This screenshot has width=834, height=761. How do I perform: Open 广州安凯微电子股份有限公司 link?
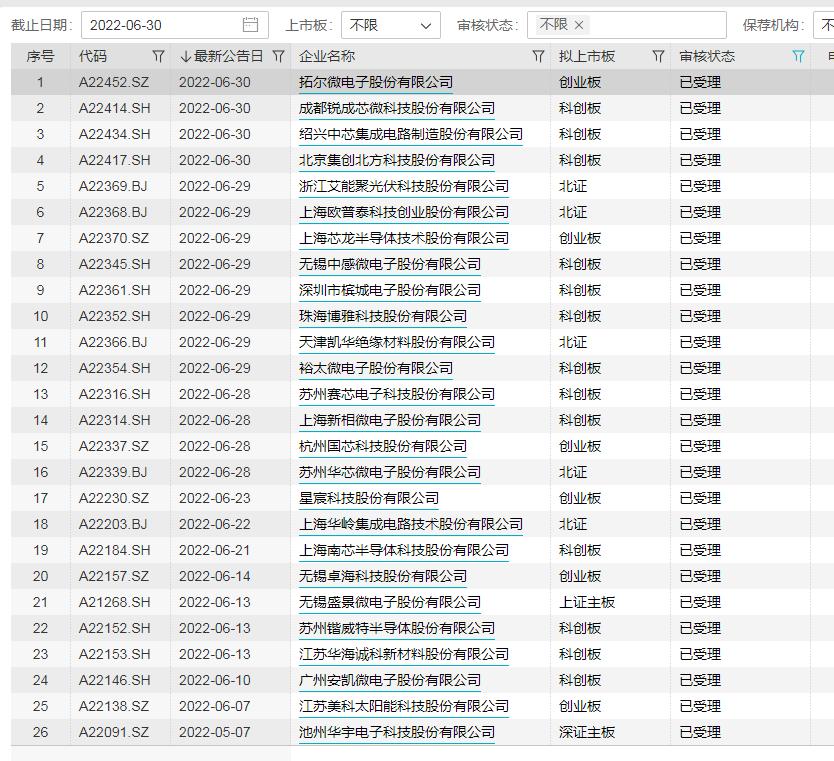390,681
